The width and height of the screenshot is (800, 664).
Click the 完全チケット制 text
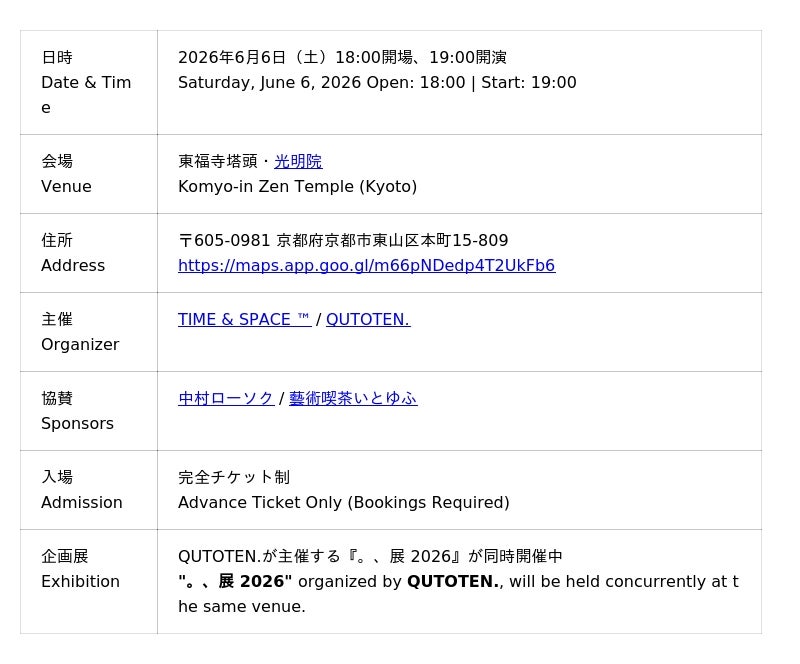pos(234,477)
